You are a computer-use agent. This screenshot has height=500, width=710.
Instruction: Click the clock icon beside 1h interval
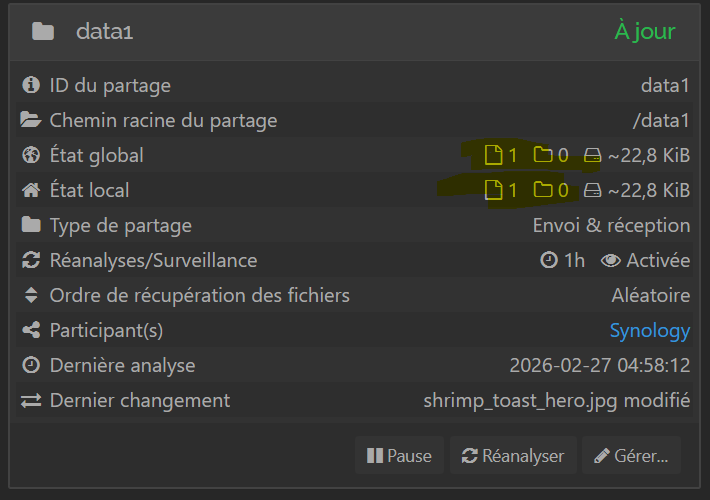pos(549,261)
